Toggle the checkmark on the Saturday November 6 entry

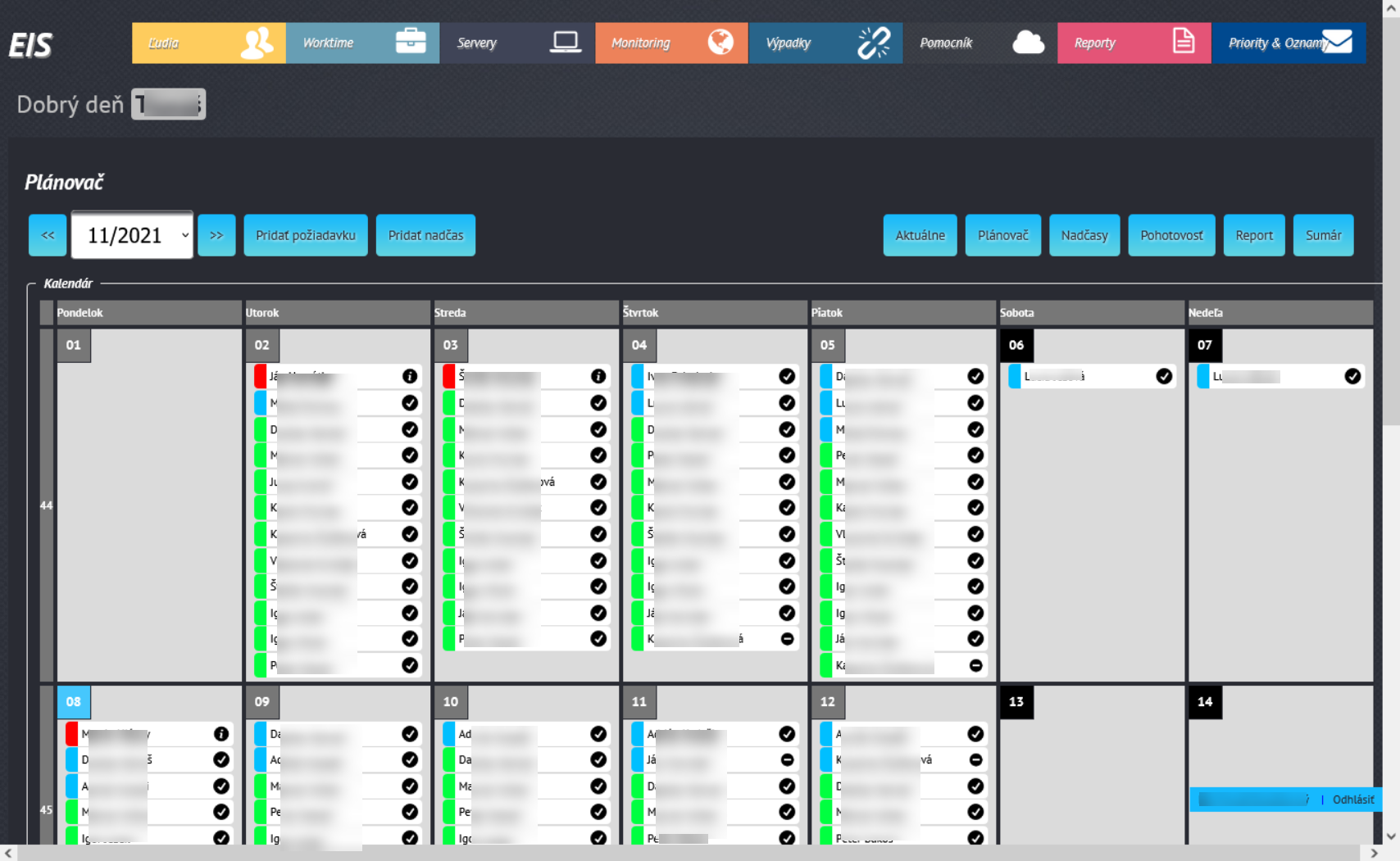click(1164, 376)
